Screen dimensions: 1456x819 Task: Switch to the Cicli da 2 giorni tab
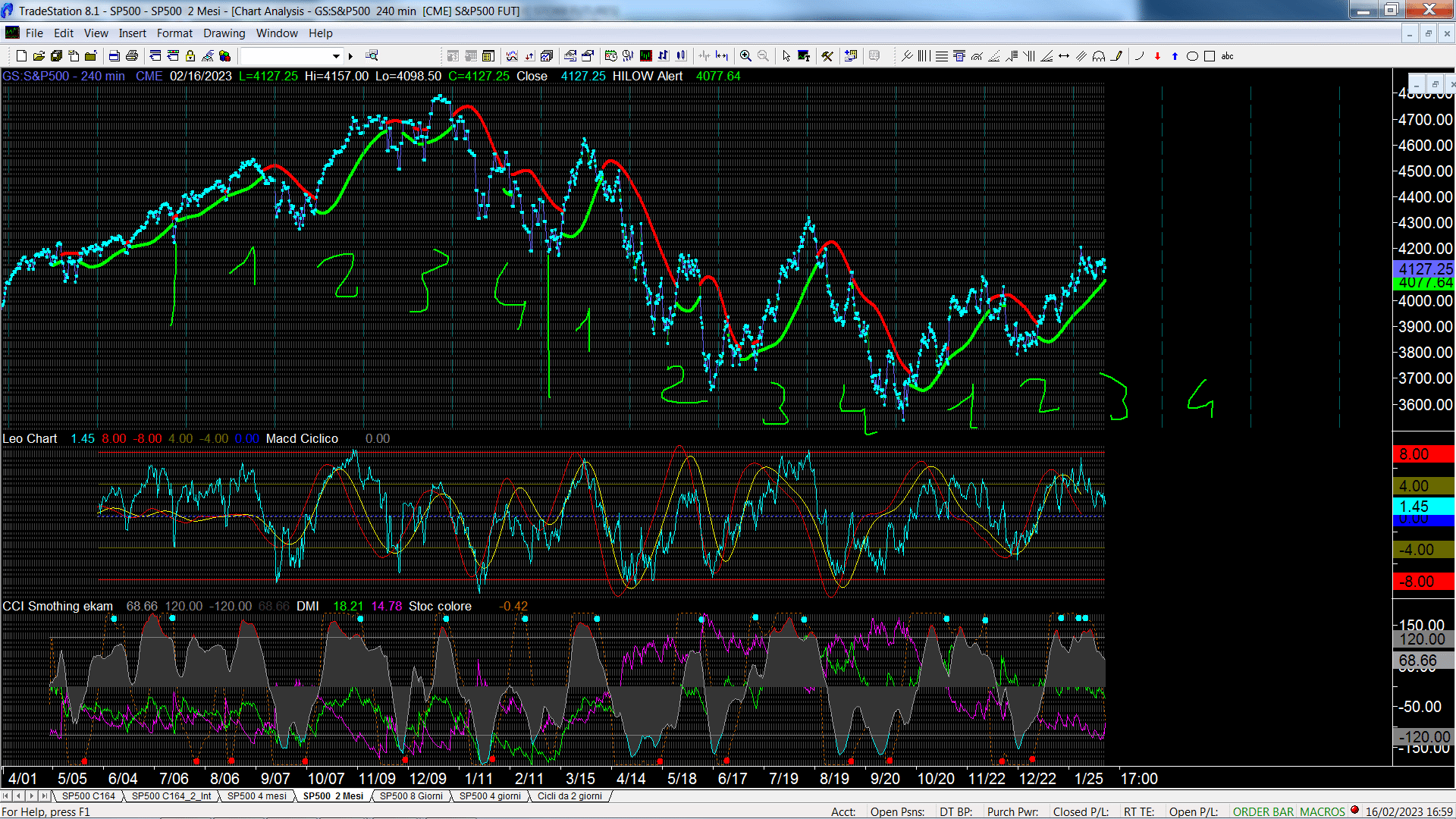570,796
